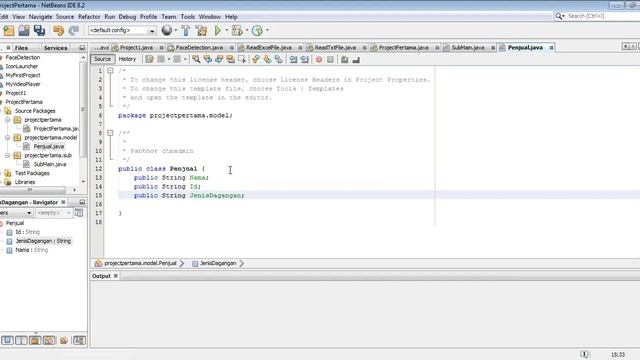Open the Profile Project dropdown arrow
This screenshot has height=360, width=640.
[x=267, y=30]
